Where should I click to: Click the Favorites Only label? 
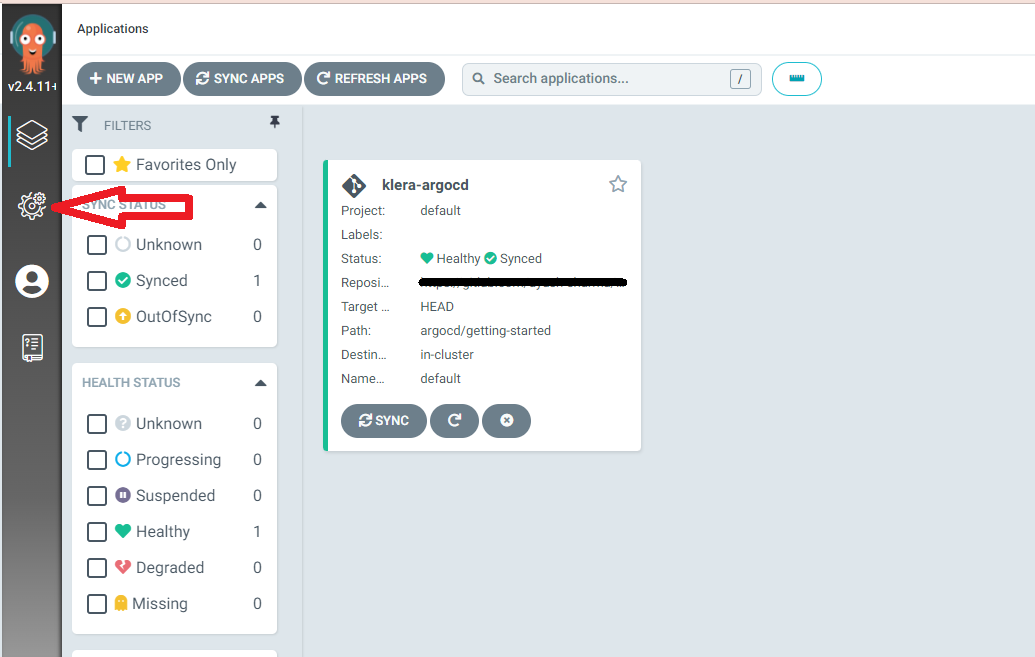point(186,165)
